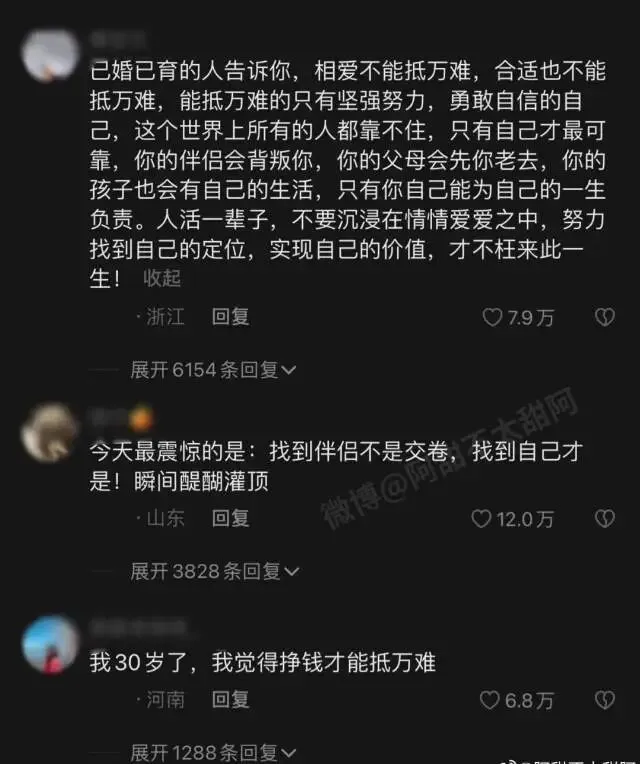Expand 展开6154条回复 replies
The width and height of the screenshot is (640, 764).
(213, 370)
